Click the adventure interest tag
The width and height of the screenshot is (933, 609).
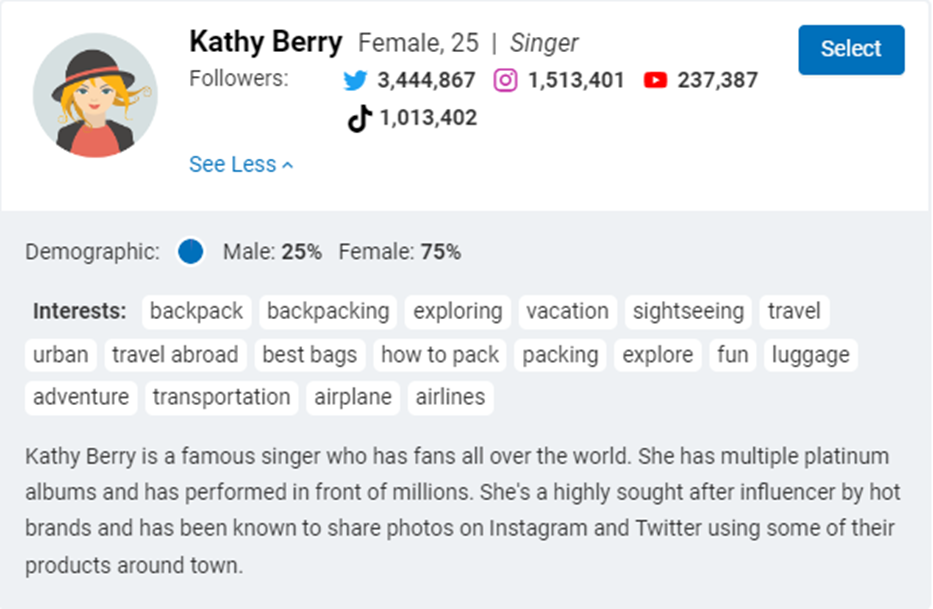(x=81, y=397)
